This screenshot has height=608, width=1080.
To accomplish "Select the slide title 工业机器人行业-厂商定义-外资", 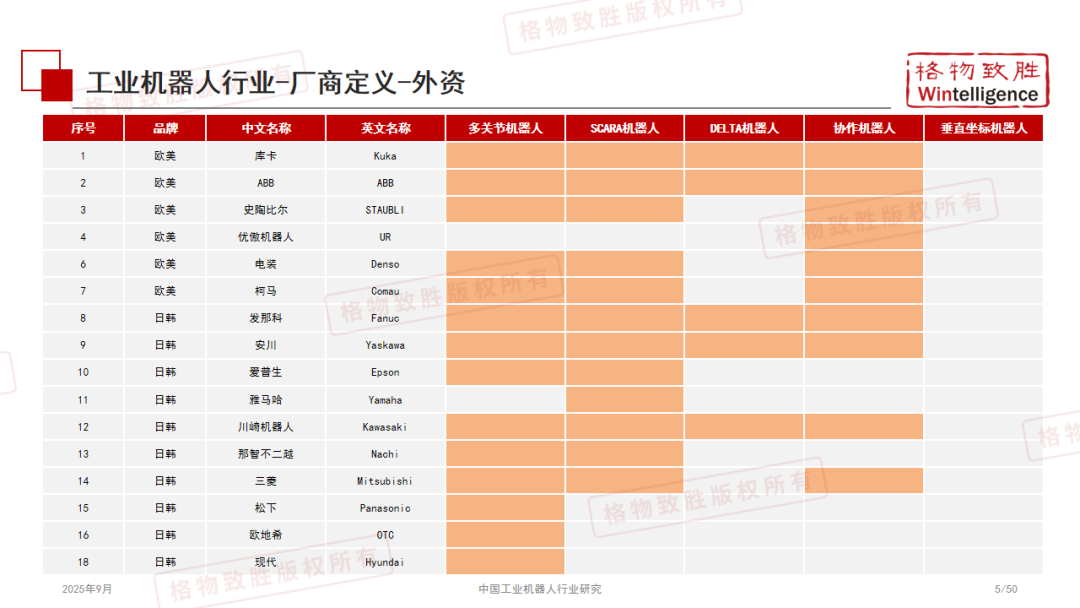I will 276,83.
